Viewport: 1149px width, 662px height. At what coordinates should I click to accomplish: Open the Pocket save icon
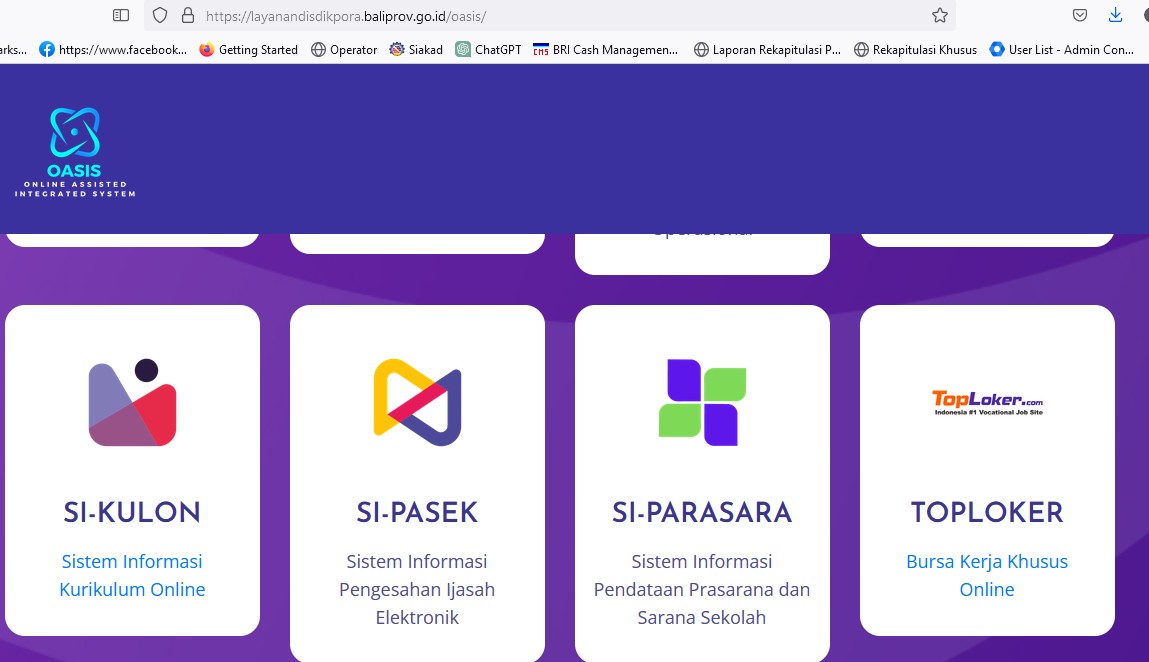coord(1079,15)
